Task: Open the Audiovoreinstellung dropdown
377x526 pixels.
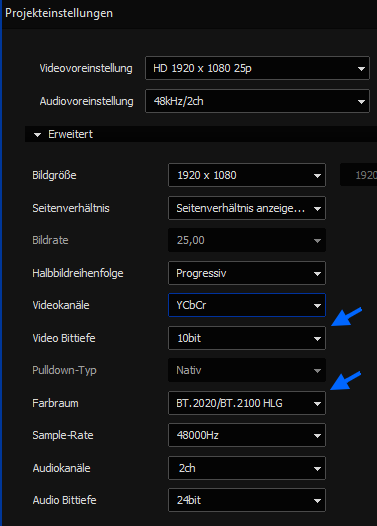Action: coord(257,101)
